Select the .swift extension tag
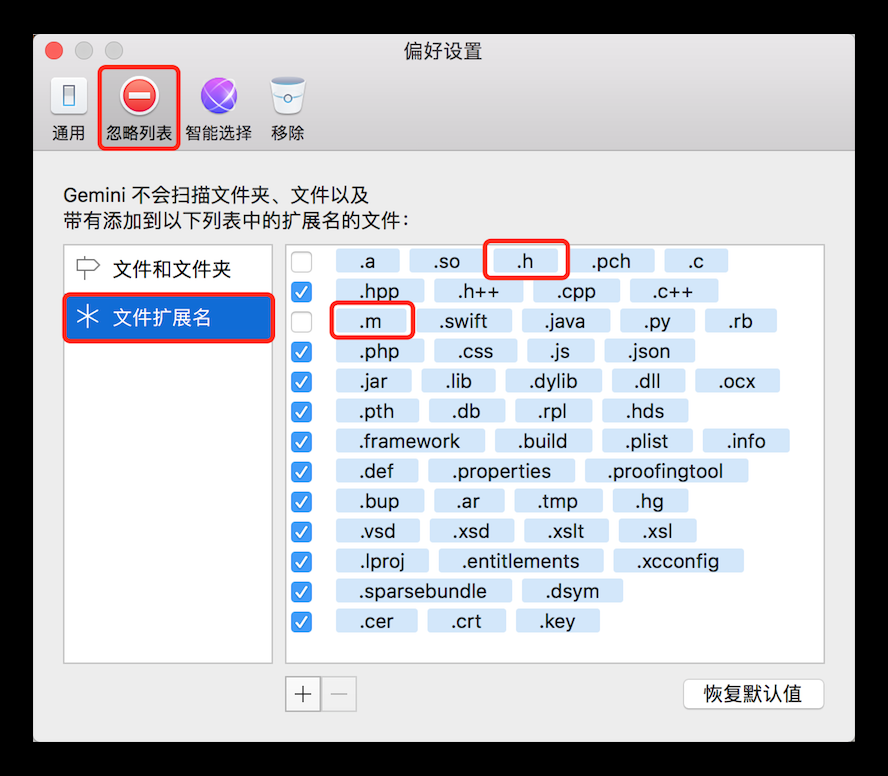Screen dimensions: 888x776 pyautogui.click(x=466, y=321)
